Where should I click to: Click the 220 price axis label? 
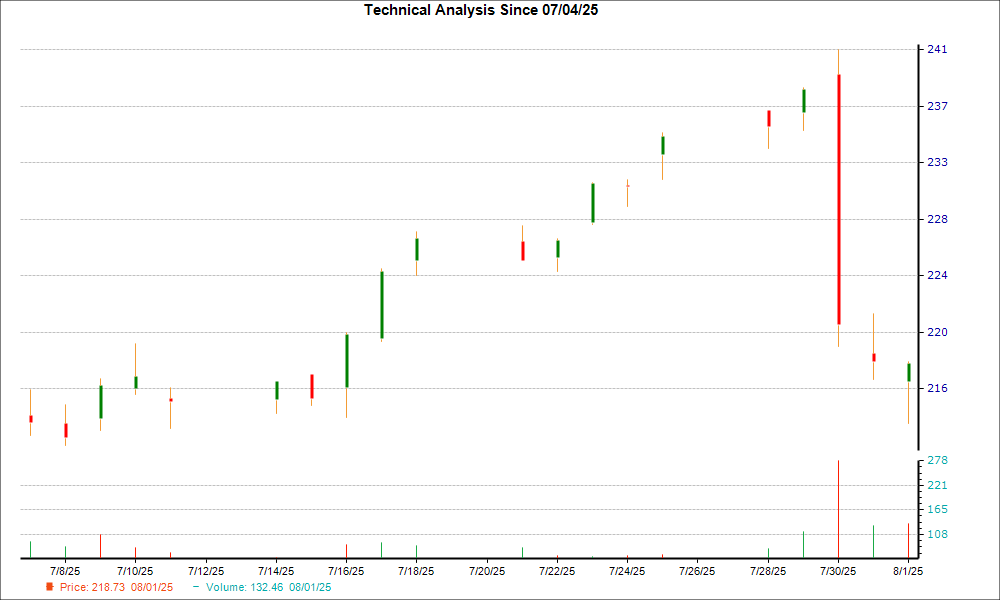click(x=937, y=332)
